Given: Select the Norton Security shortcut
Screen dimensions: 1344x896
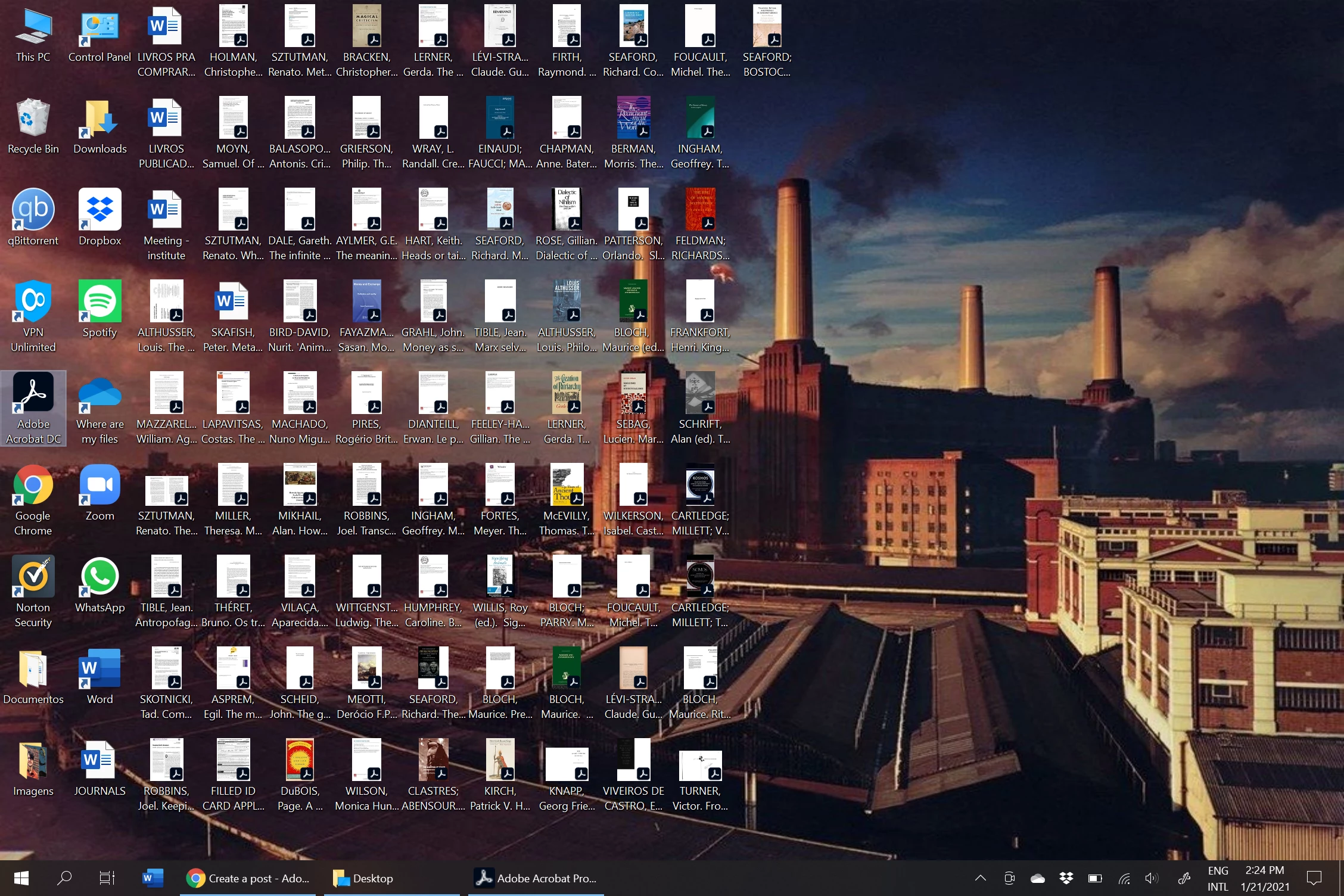Looking at the screenshot, I should pos(33,577).
